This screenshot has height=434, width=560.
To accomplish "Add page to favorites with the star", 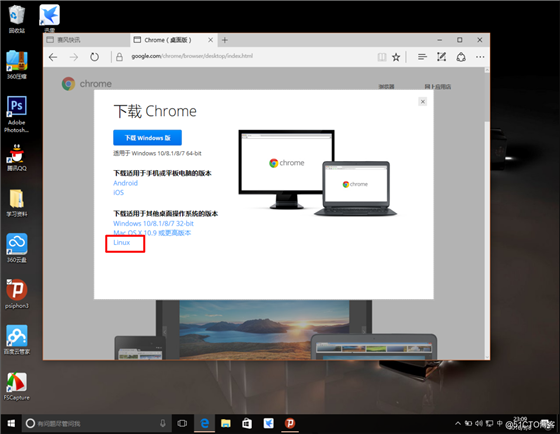I will point(396,57).
